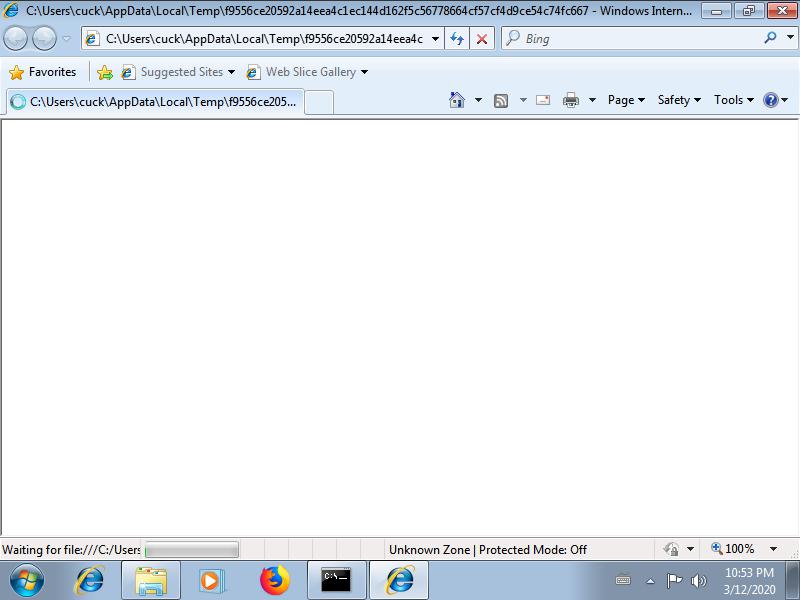Select the running Internet Explorer taskbar button

(x=399, y=580)
